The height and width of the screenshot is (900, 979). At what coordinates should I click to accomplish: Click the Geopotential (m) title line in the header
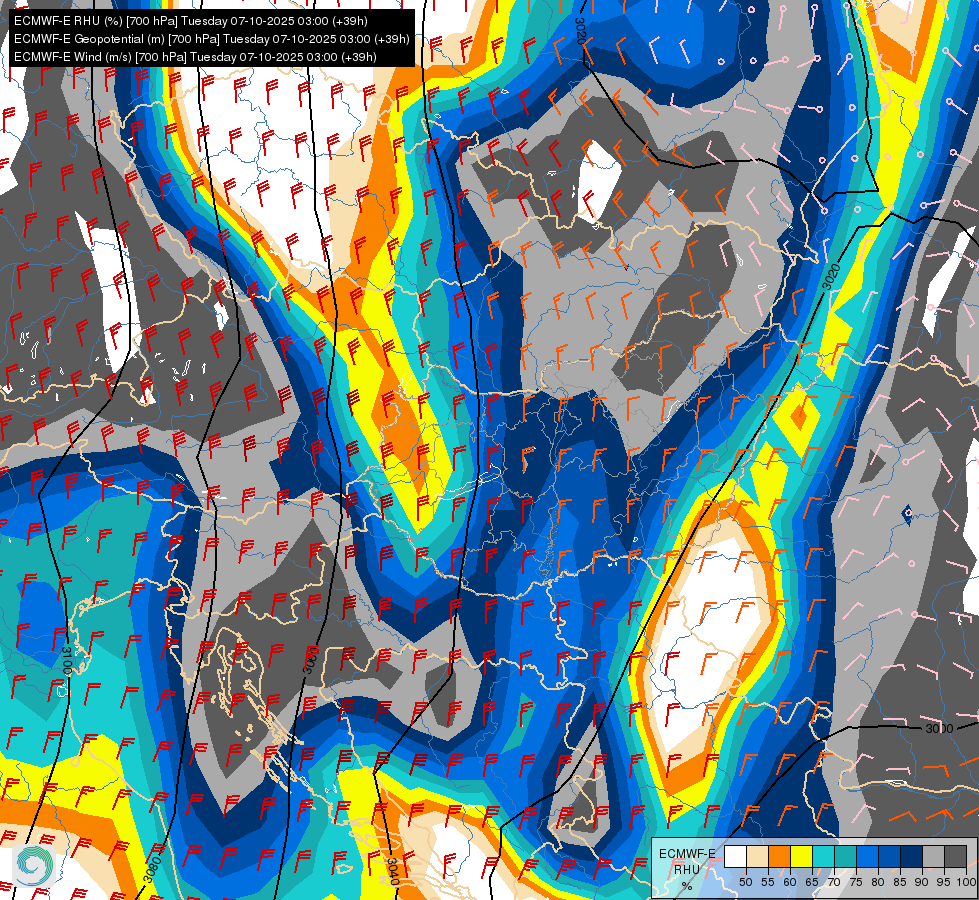click(212, 39)
